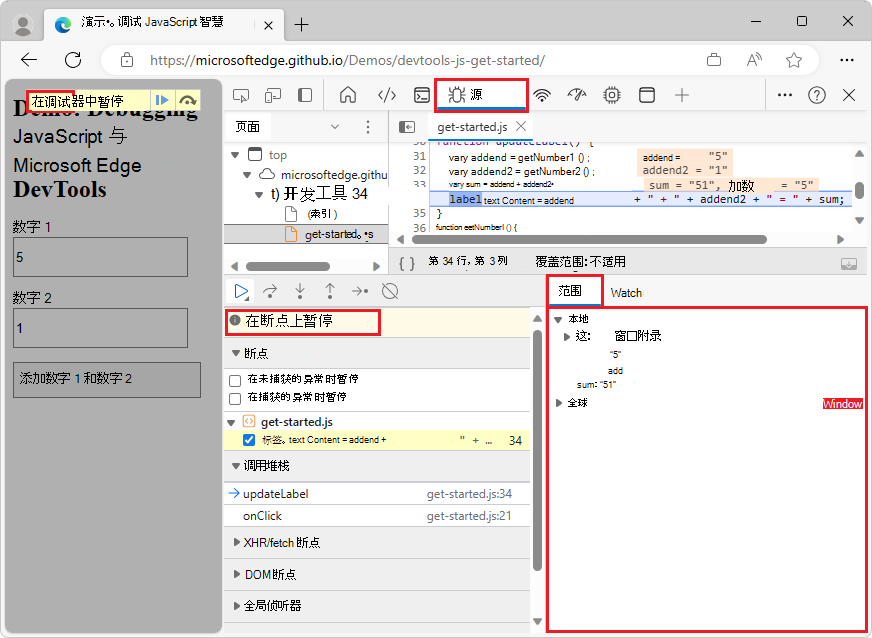The width and height of the screenshot is (872, 638).
Task: Open navigator more options vertical dots
Action: tap(368, 127)
